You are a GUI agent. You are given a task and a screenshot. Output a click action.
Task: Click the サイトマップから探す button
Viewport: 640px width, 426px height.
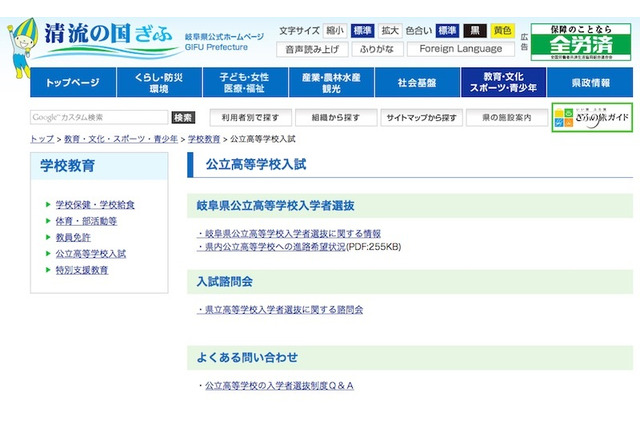pyautogui.click(x=421, y=118)
